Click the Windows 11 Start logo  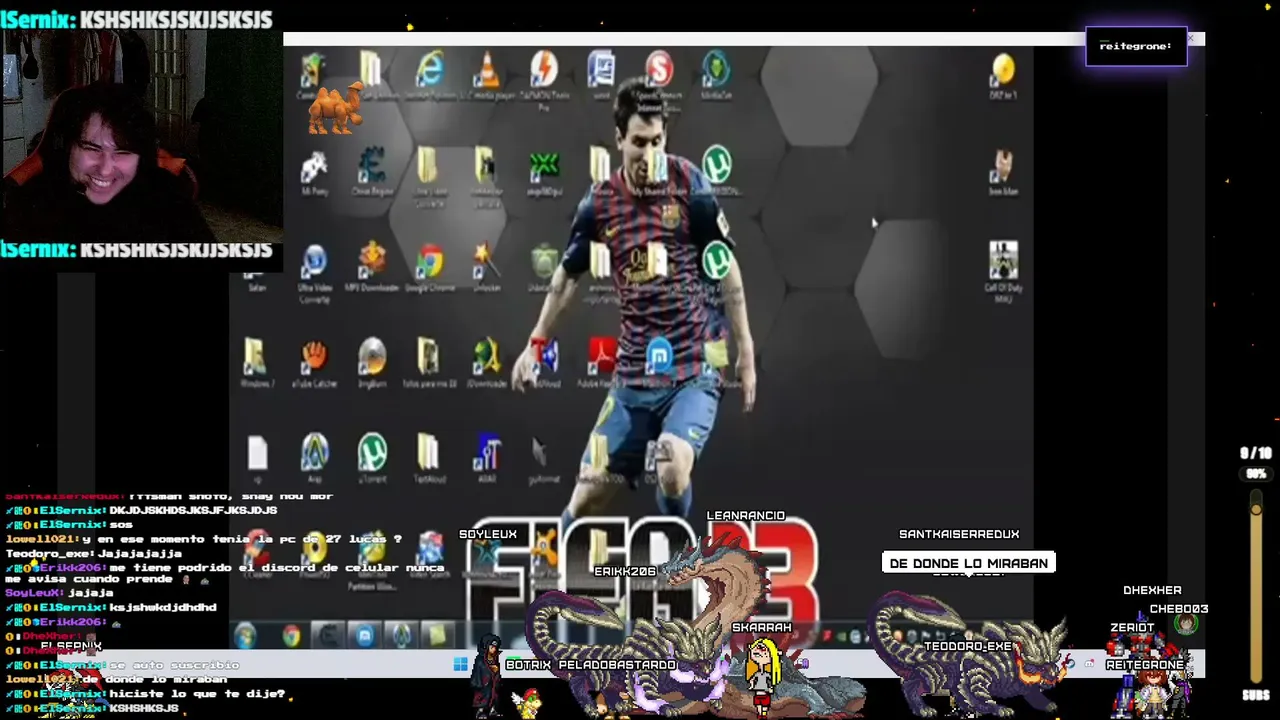pyautogui.click(x=460, y=664)
